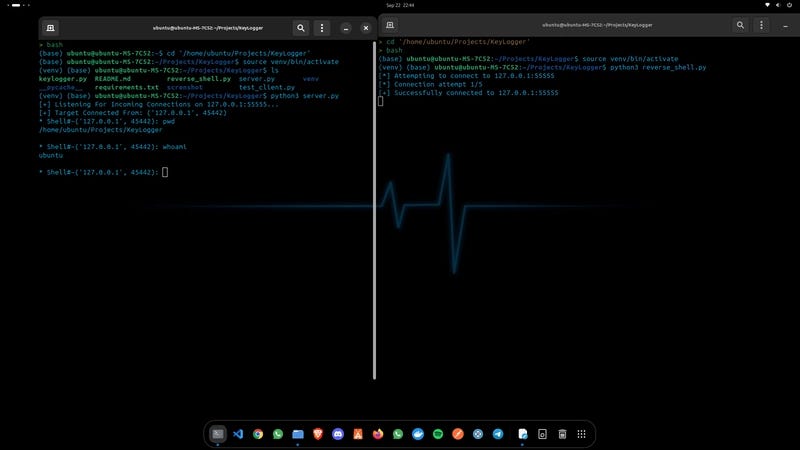Click 'Successfully connected to 127.0.0.1:55555' line

point(468,93)
